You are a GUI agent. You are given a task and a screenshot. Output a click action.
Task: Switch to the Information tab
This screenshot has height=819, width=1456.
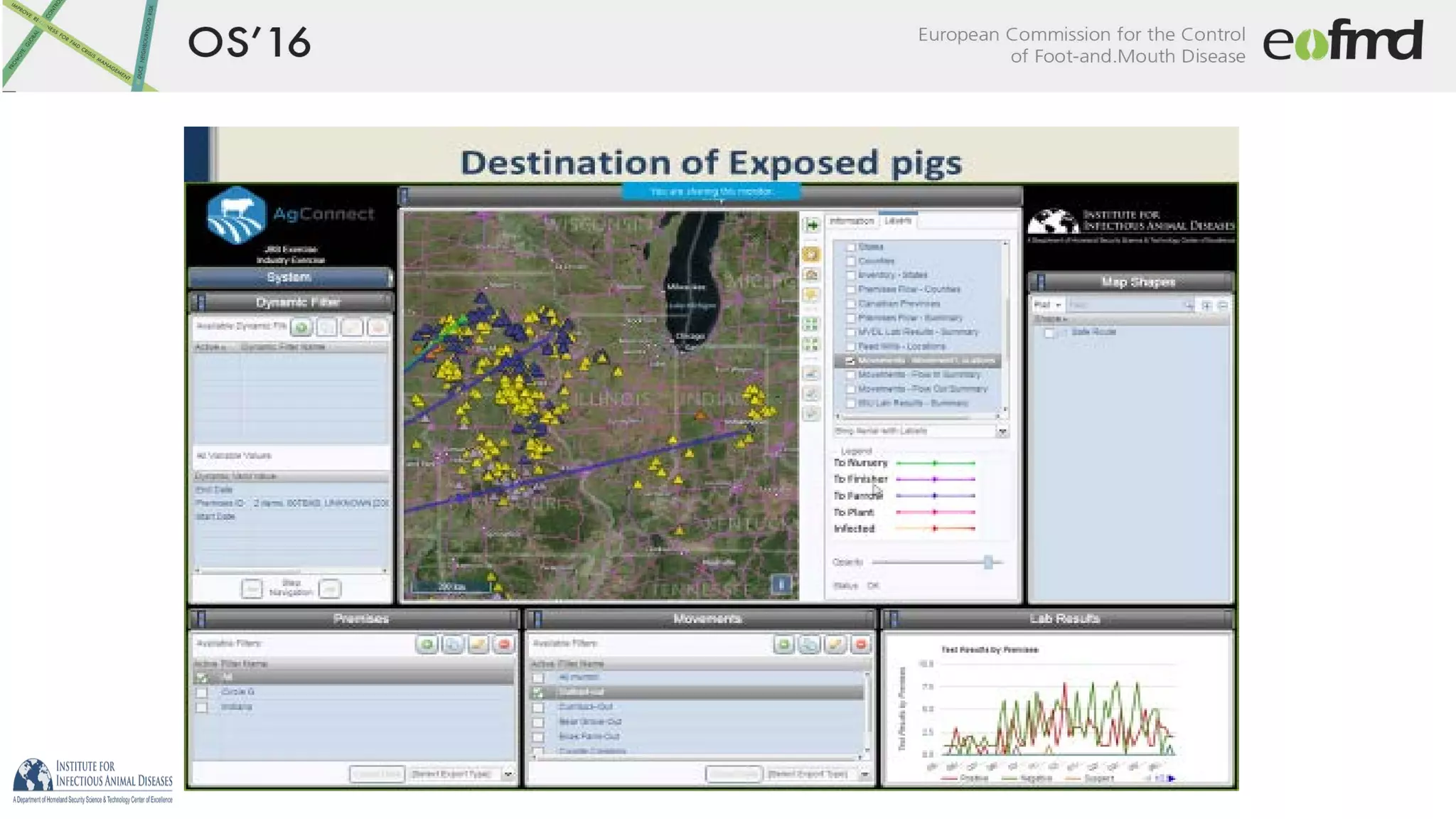click(x=852, y=221)
